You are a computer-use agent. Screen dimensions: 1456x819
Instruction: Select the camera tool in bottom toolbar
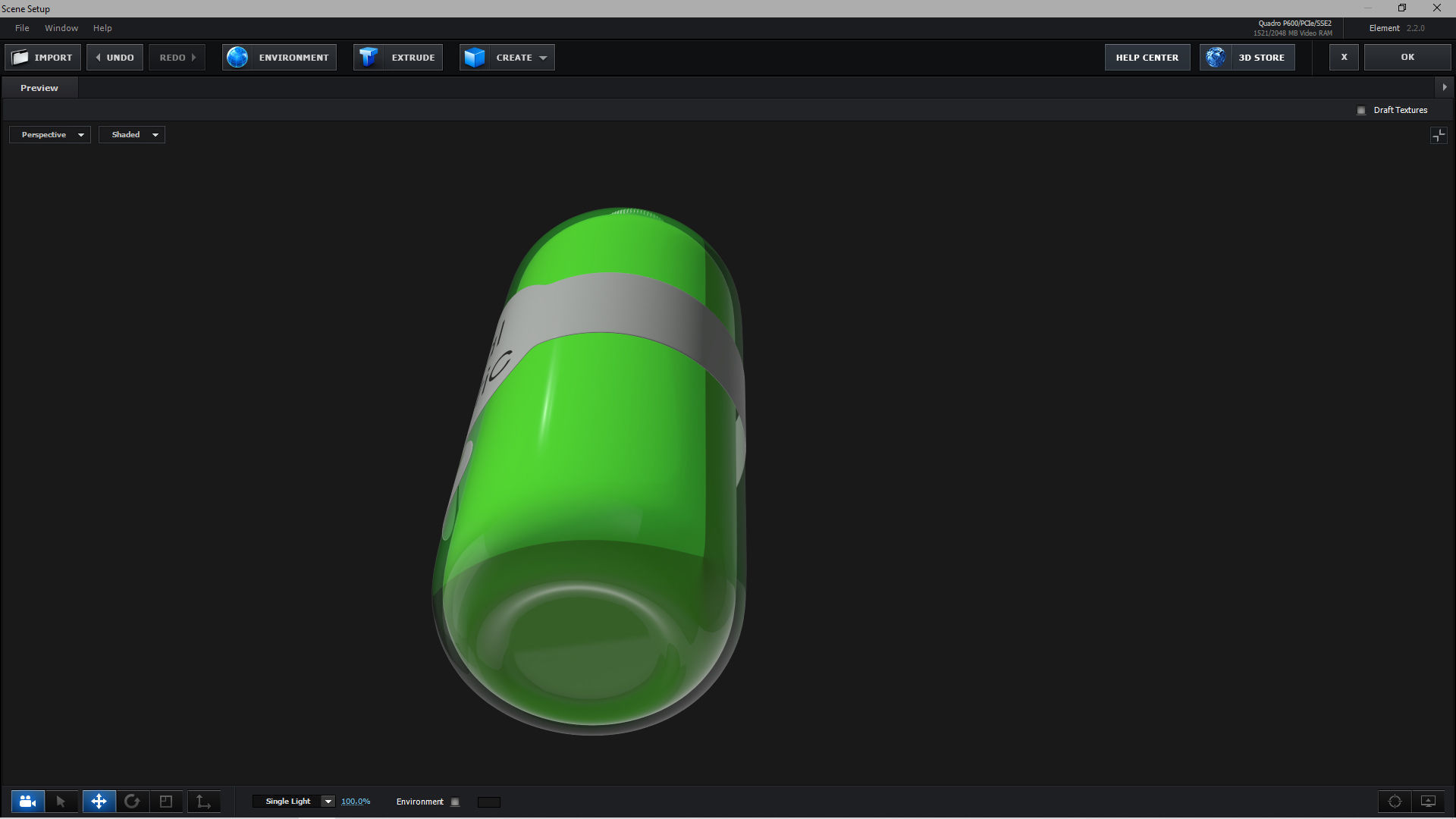coord(27,802)
